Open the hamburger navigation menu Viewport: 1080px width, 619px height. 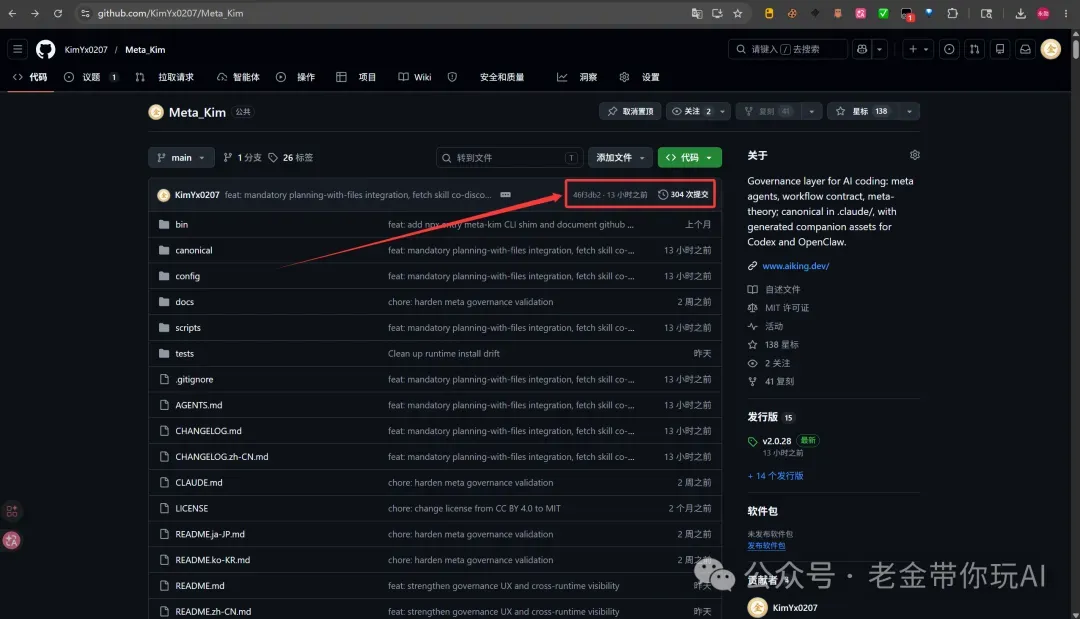[18, 50]
